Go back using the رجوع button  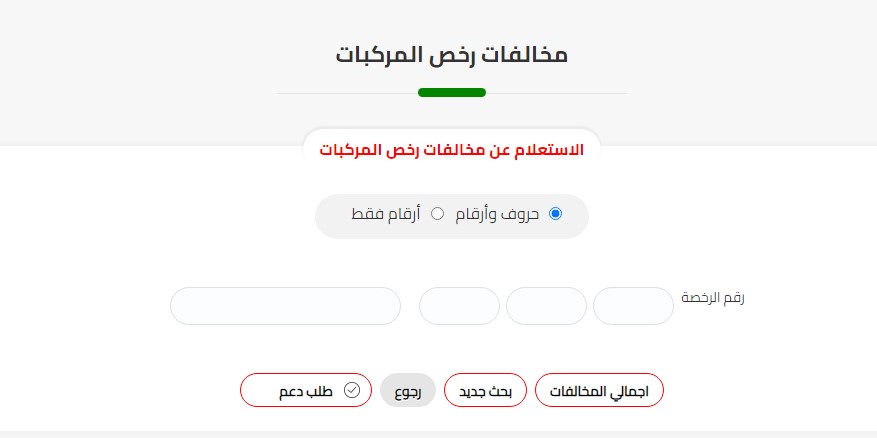tap(408, 390)
